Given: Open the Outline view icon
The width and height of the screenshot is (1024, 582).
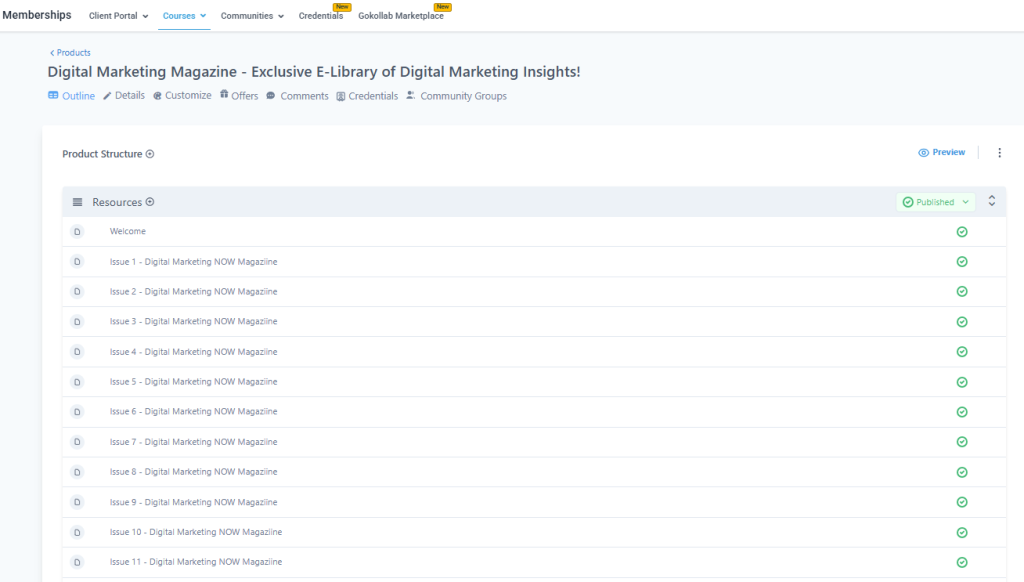Looking at the screenshot, I should click(x=51, y=95).
